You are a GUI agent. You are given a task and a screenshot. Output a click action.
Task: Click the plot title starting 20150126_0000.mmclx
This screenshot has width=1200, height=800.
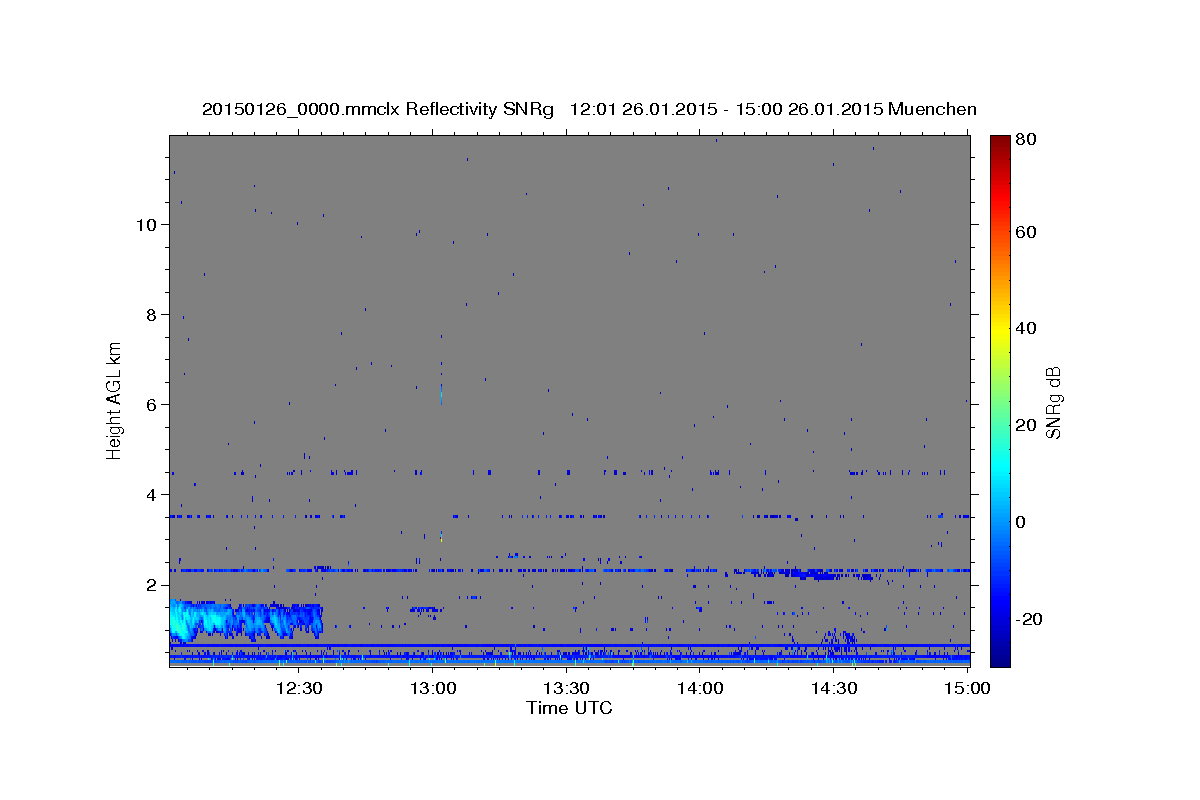pyautogui.click(x=589, y=109)
